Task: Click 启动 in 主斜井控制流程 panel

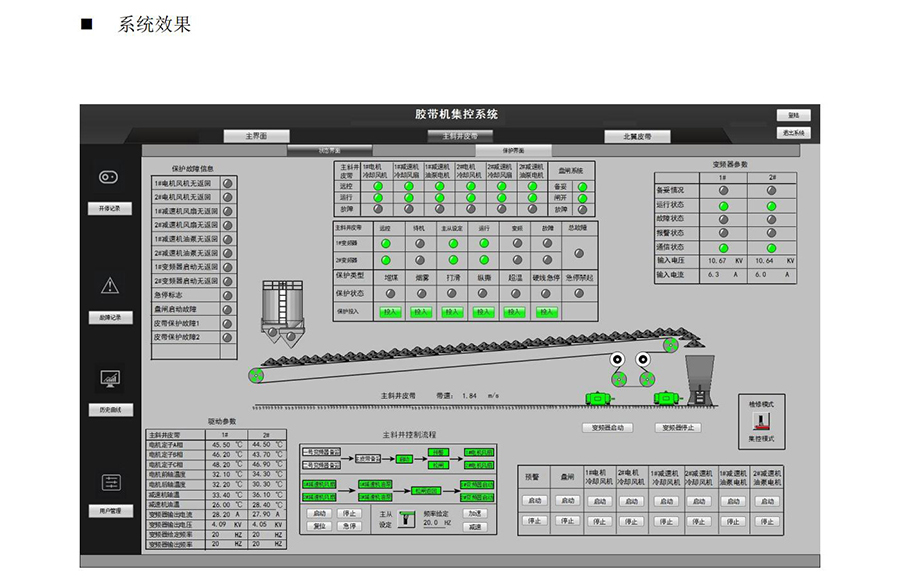Action: [320, 513]
